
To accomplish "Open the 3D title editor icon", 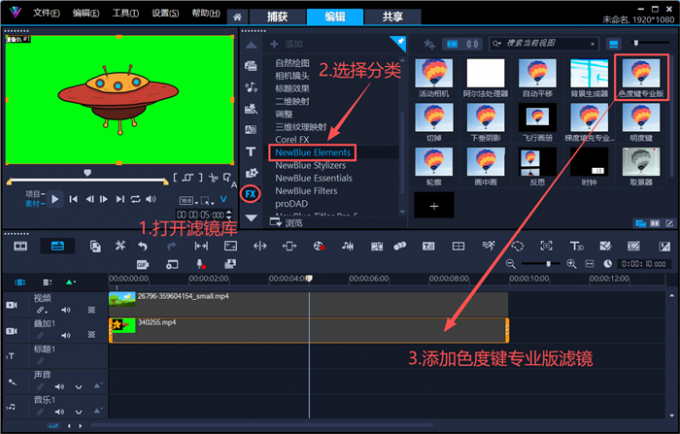I will (x=576, y=246).
